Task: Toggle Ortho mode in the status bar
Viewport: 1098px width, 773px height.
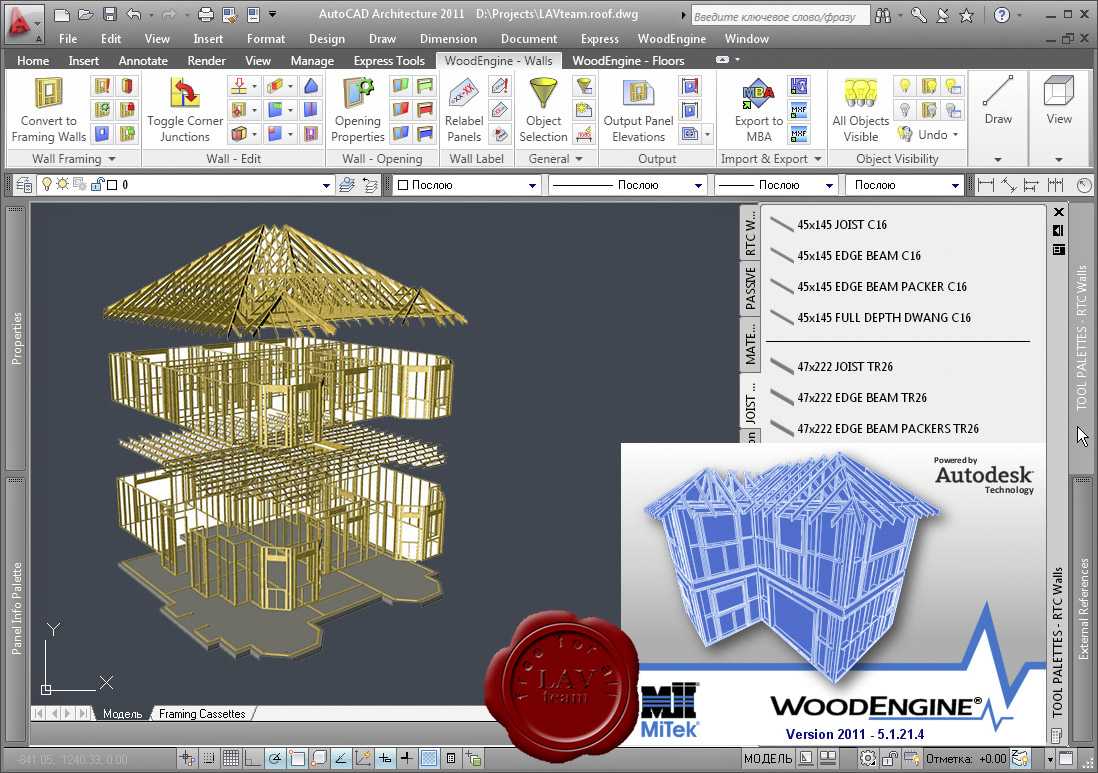Action: click(x=252, y=758)
